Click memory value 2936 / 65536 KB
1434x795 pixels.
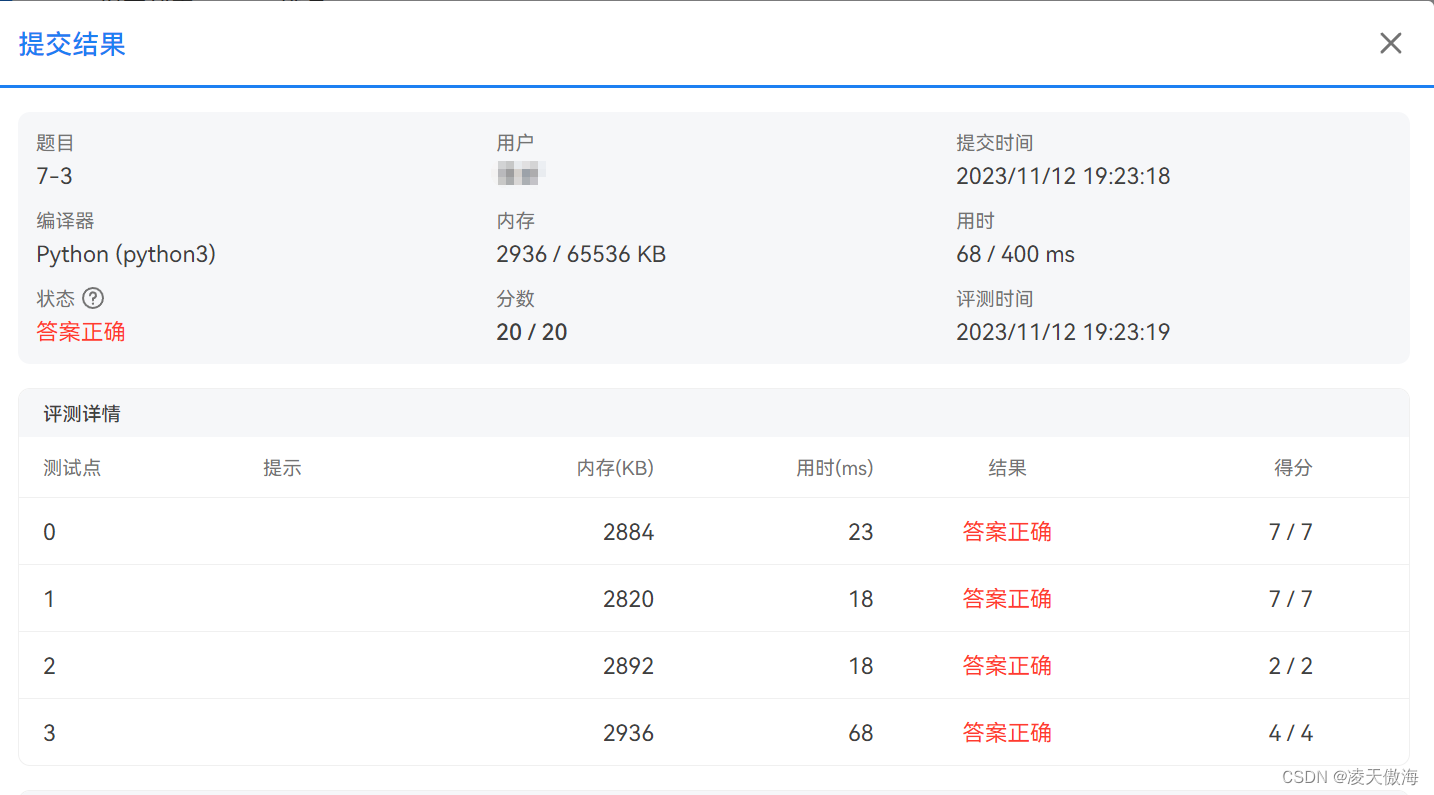pos(581,254)
